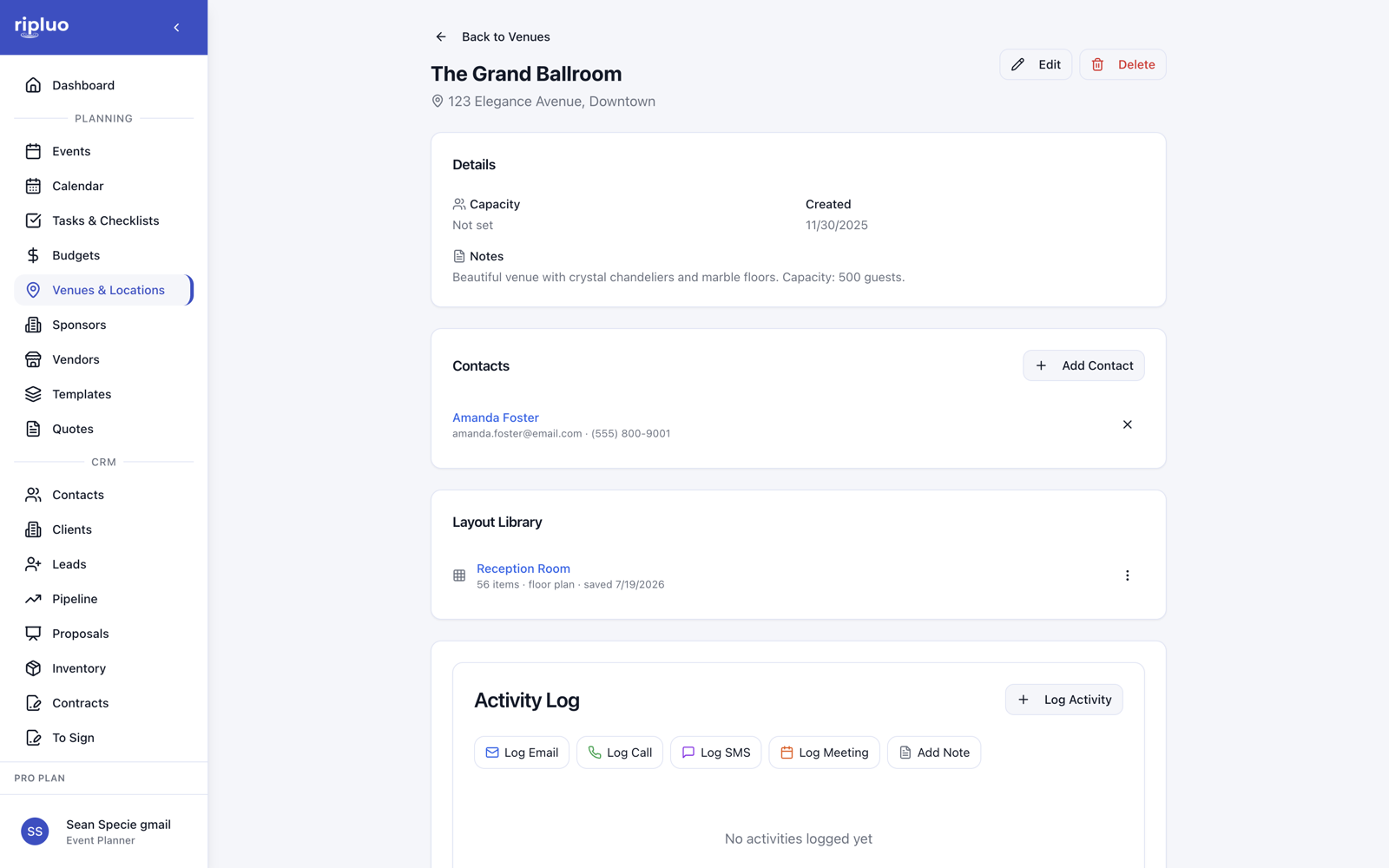
Task: Edit The Grand Ballroom venue
Action: (1036, 64)
